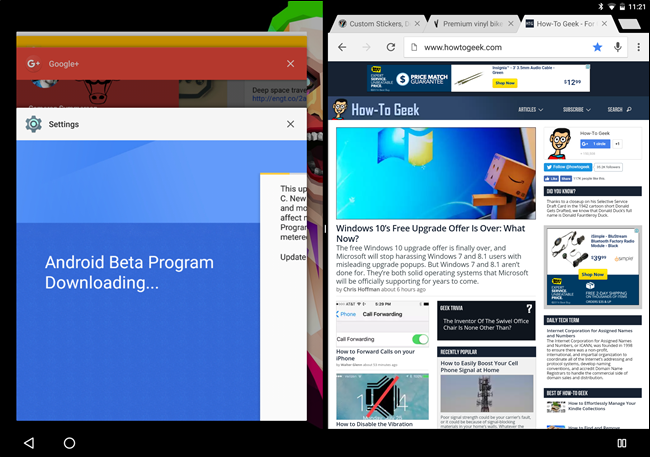Close the How-To Geek tab
The height and width of the screenshot is (457, 650).
pyautogui.click(x=604, y=24)
